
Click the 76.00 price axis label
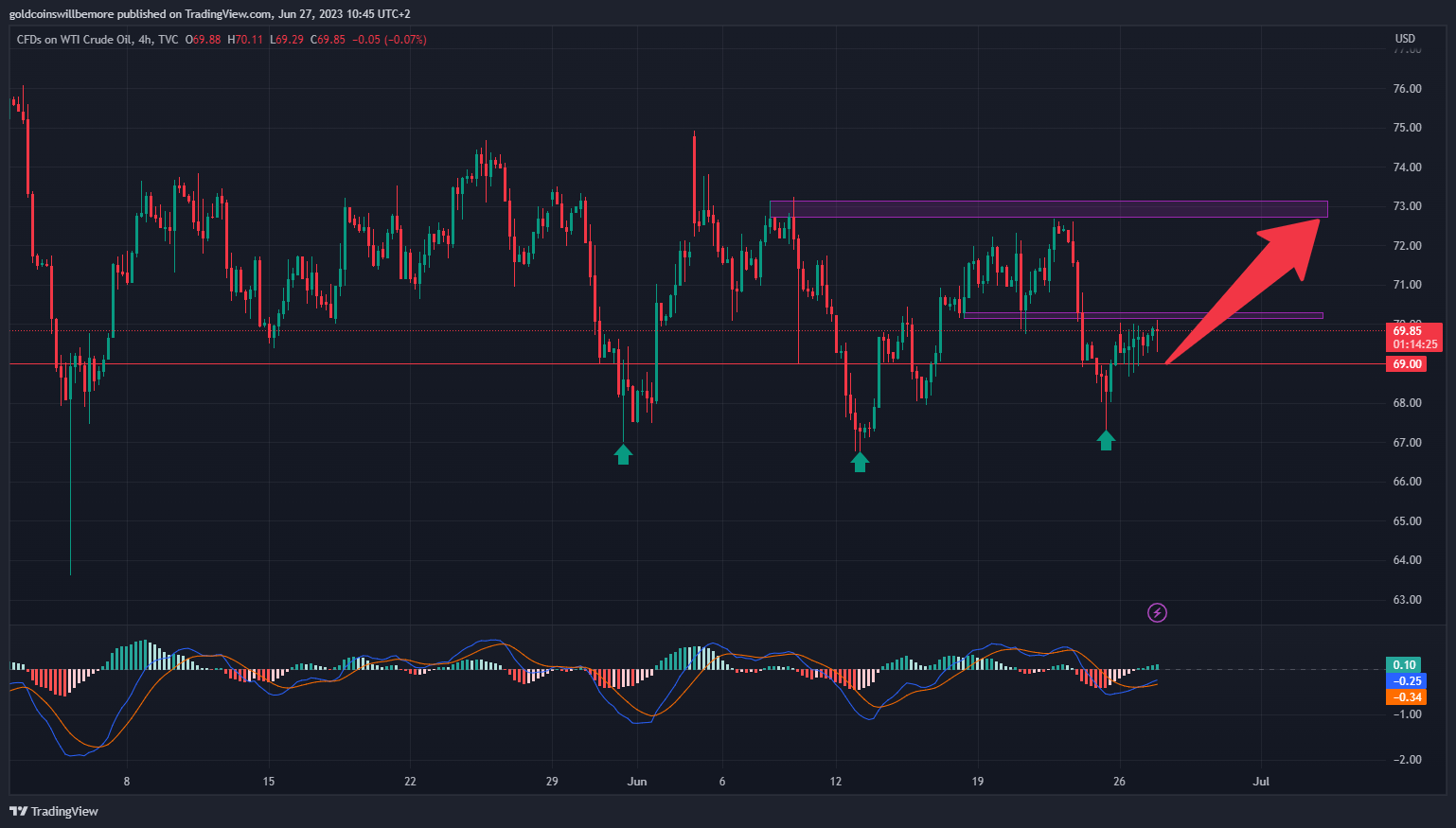coord(1407,89)
